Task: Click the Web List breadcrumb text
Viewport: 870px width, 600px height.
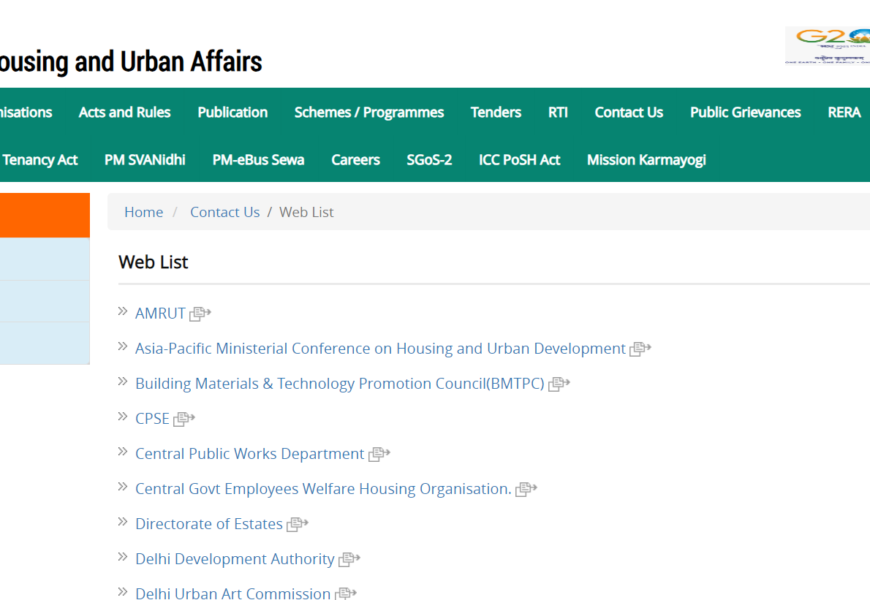Action: (x=306, y=212)
